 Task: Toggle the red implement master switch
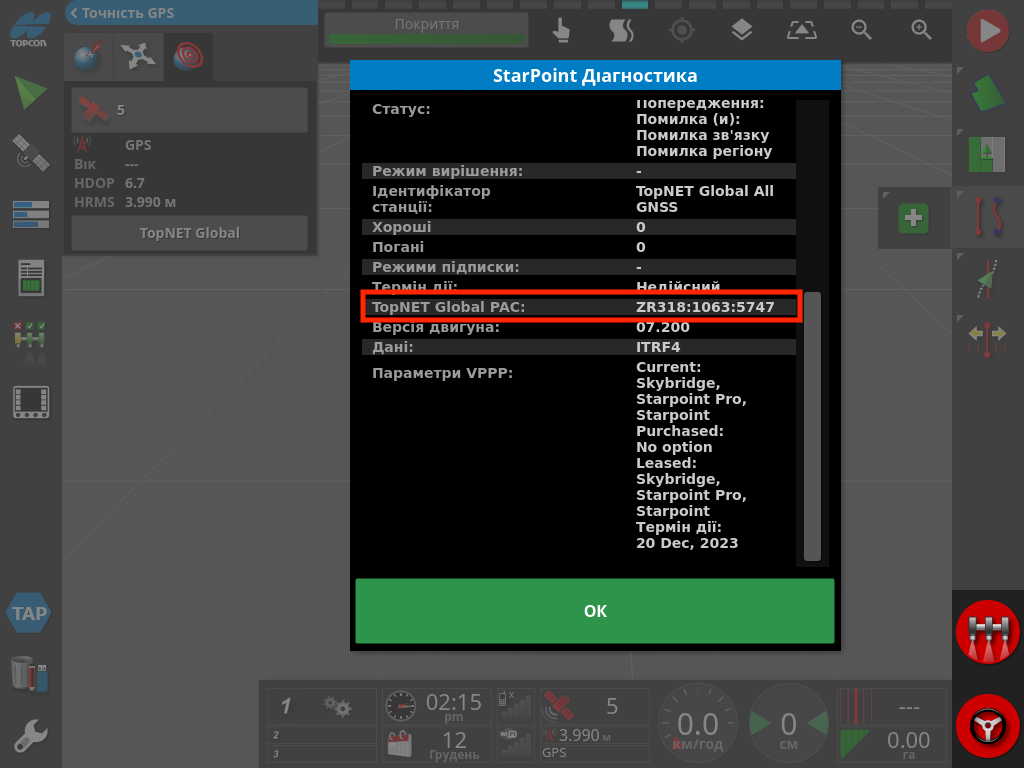point(988,634)
